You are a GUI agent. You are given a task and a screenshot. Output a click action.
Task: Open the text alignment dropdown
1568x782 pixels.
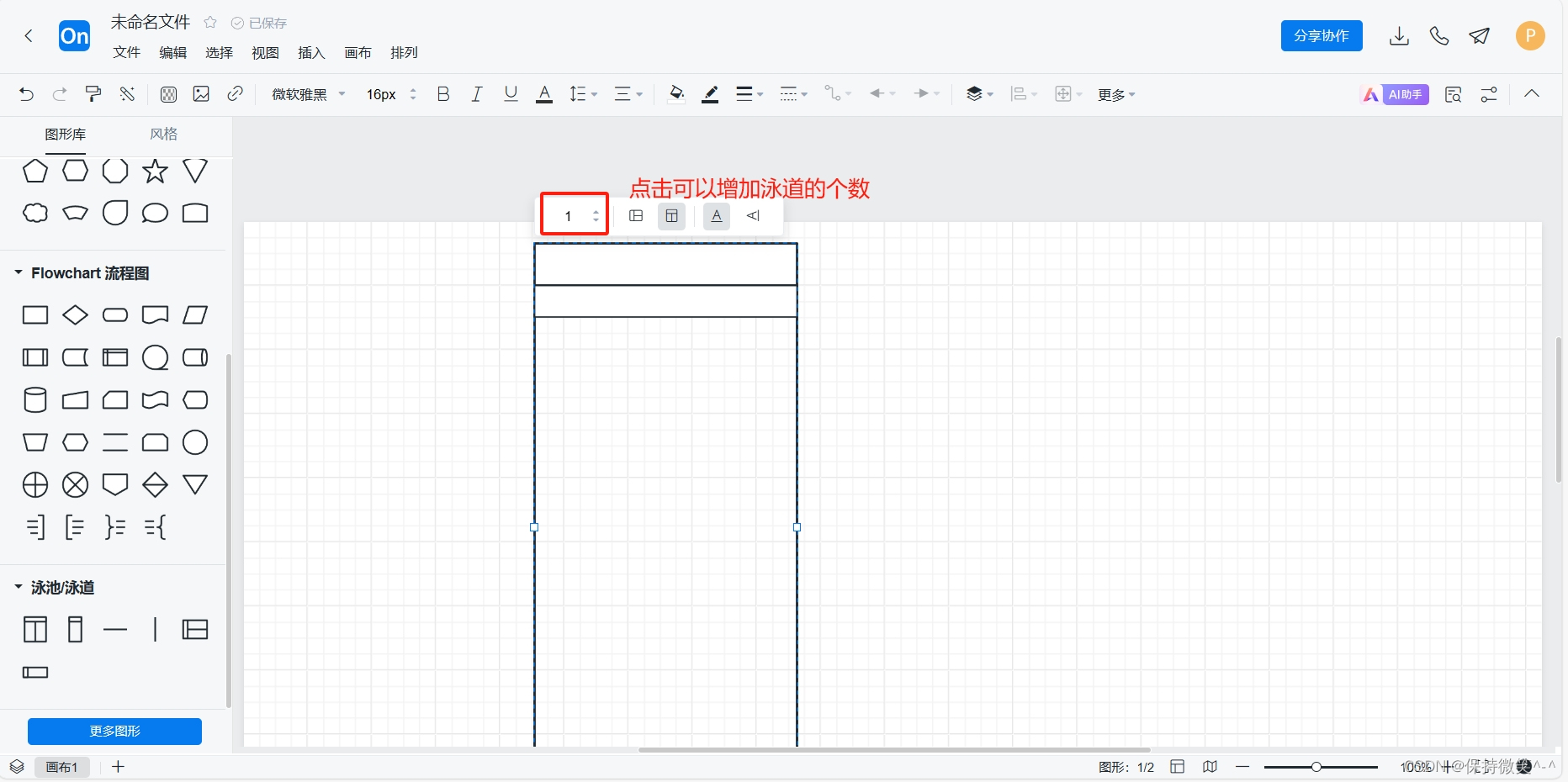[x=628, y=94]
